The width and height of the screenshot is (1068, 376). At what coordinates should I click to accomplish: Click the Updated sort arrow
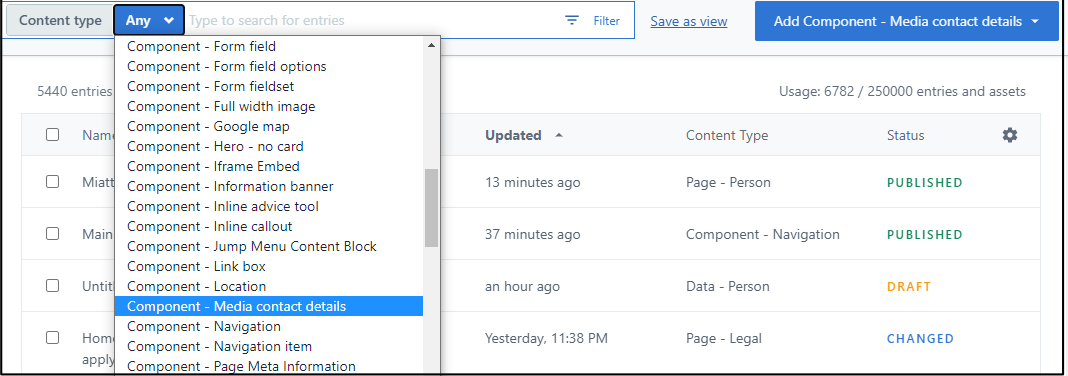click(x=559, y=135)
